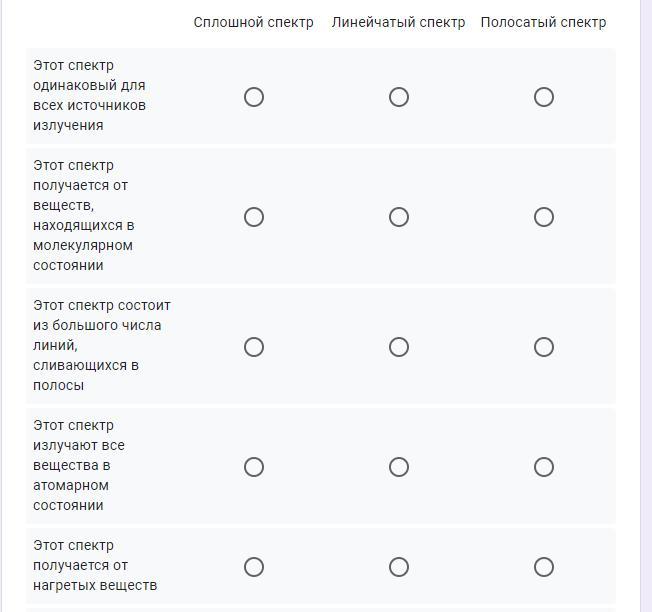Pick Полосатый спектр for 'в атомарном состоянии' row
Viewport: 652px width, 612px height.
click(x=543, y=467)
